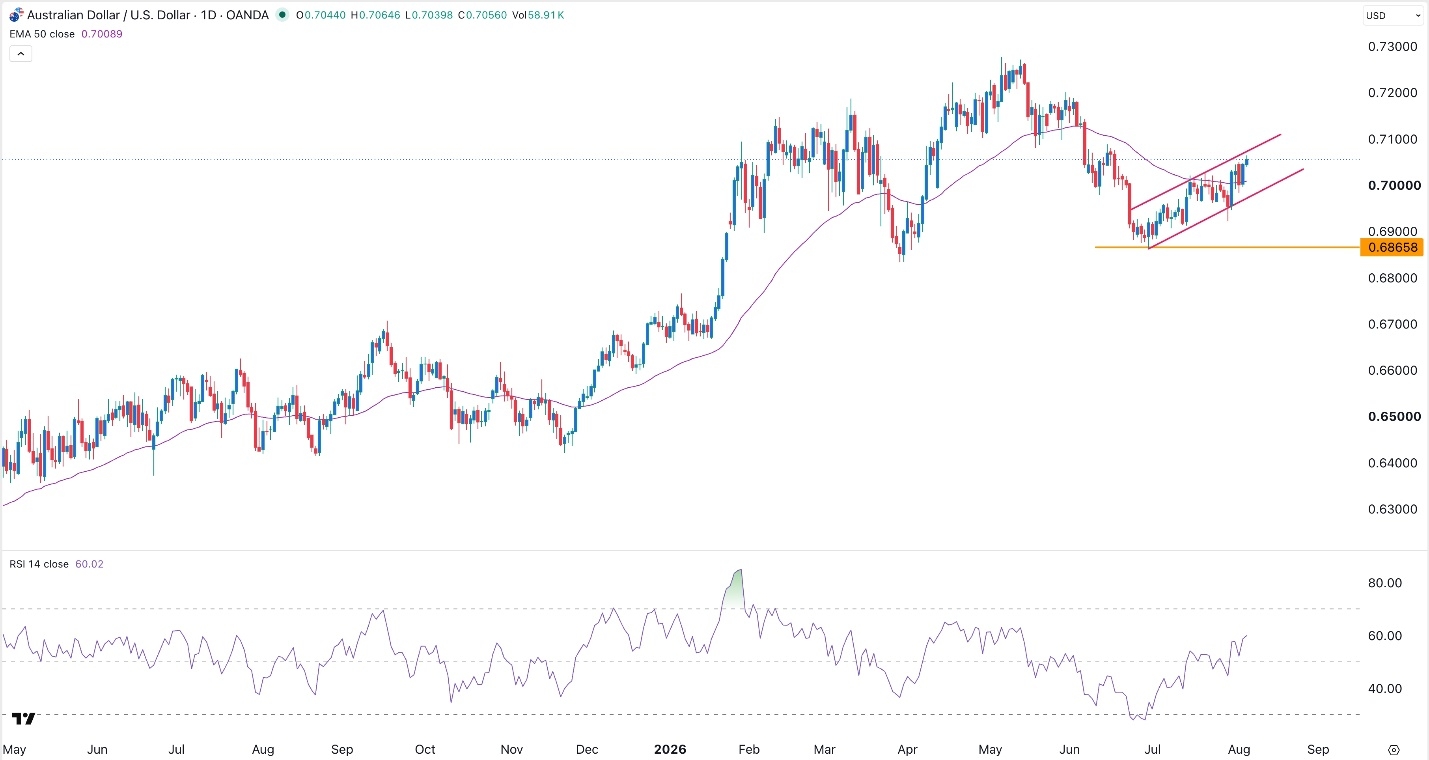Screen dimensions: 1429x760
Task: Click the Nov label on time axis
Action: click(511, 749)
